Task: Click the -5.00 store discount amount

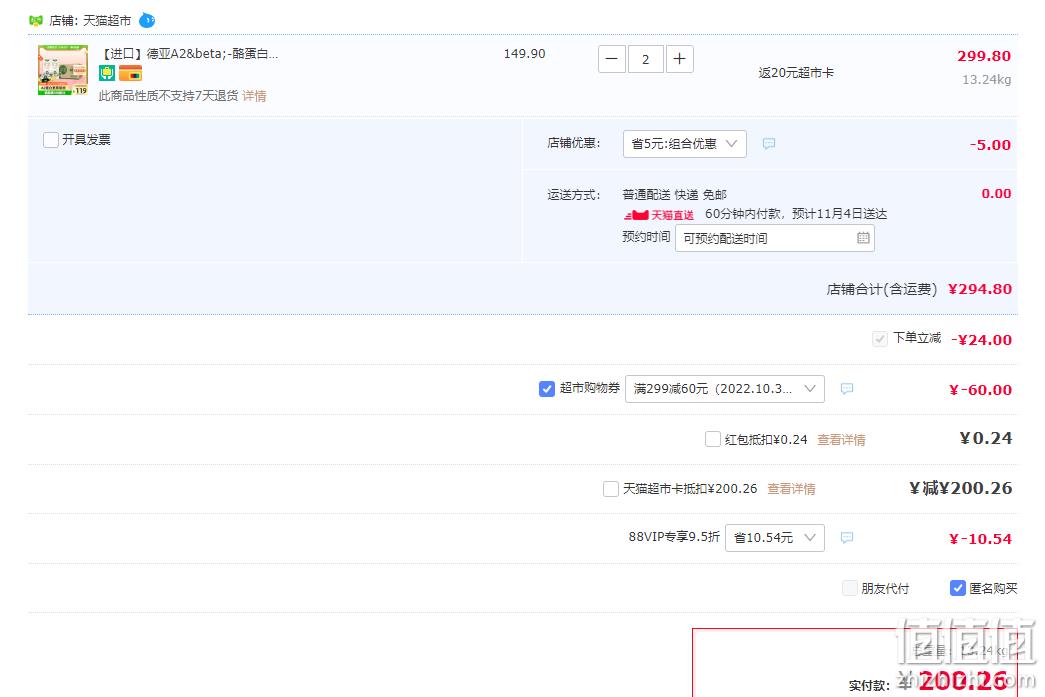Action: (x=990, y=145)
